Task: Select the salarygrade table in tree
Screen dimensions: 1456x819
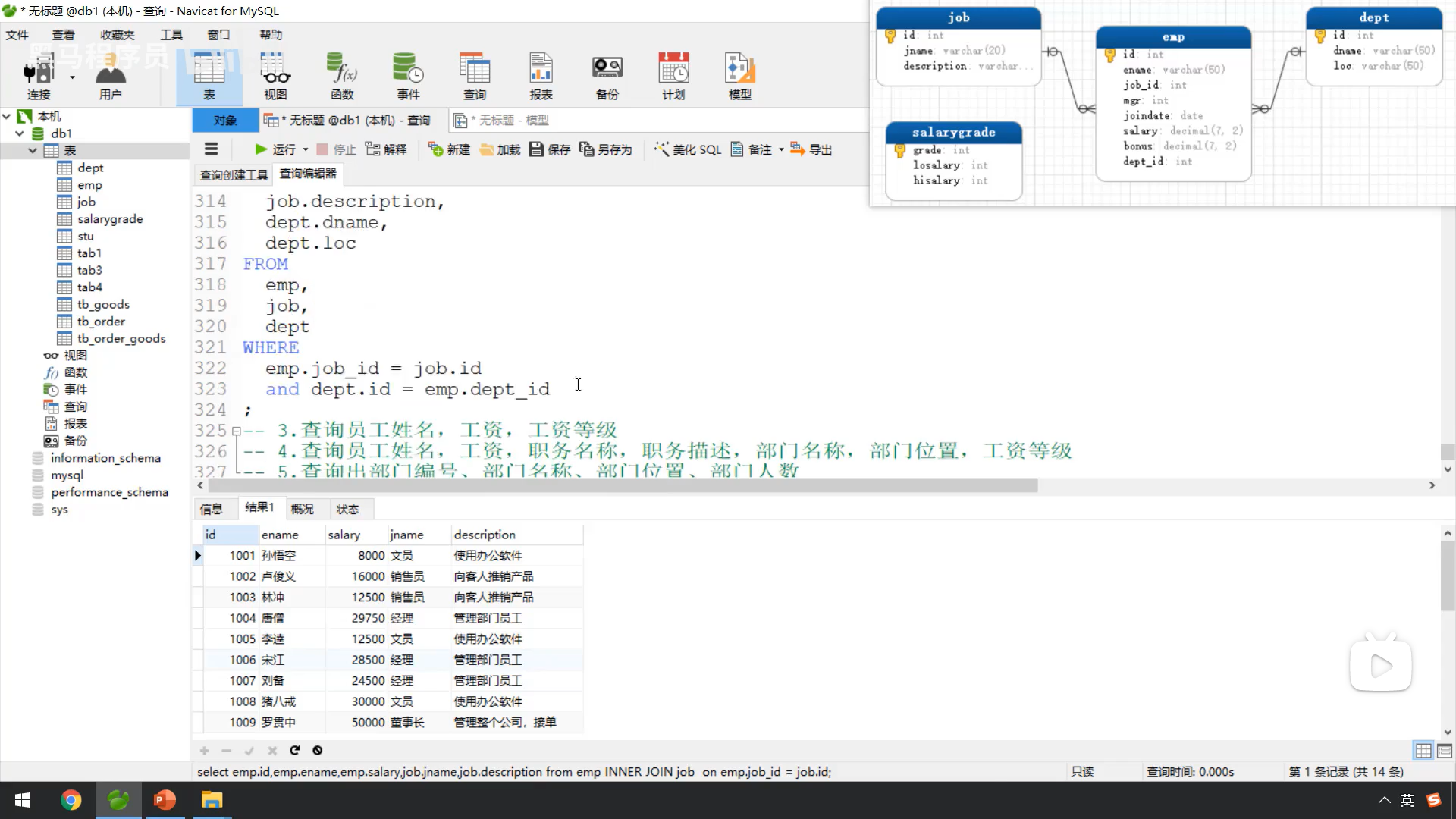Action: [x=109, y=219]
